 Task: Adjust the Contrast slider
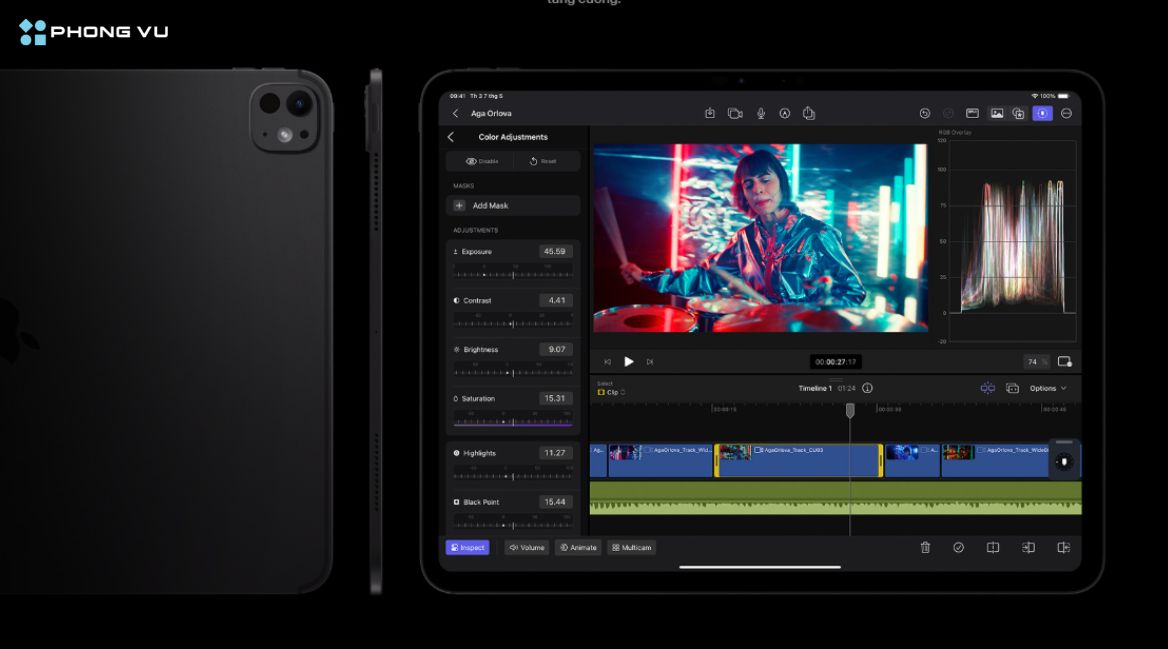(x=512, y=323)
